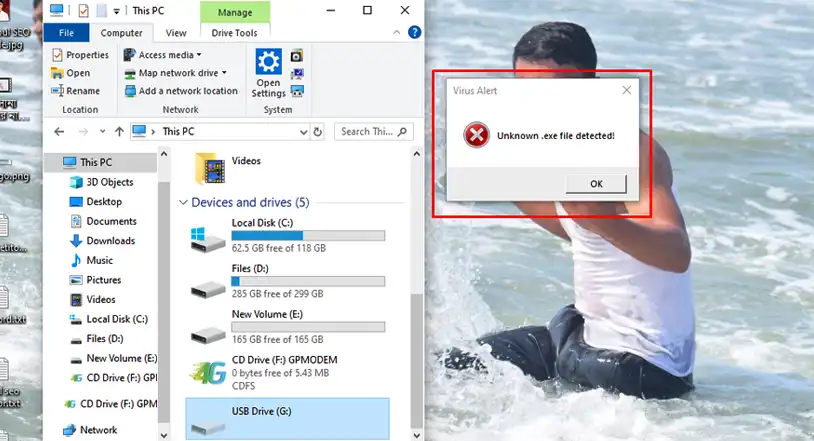Screen dimensions: 814x441
Task: Open the recent locations dropdown
Action: [102, 131]
